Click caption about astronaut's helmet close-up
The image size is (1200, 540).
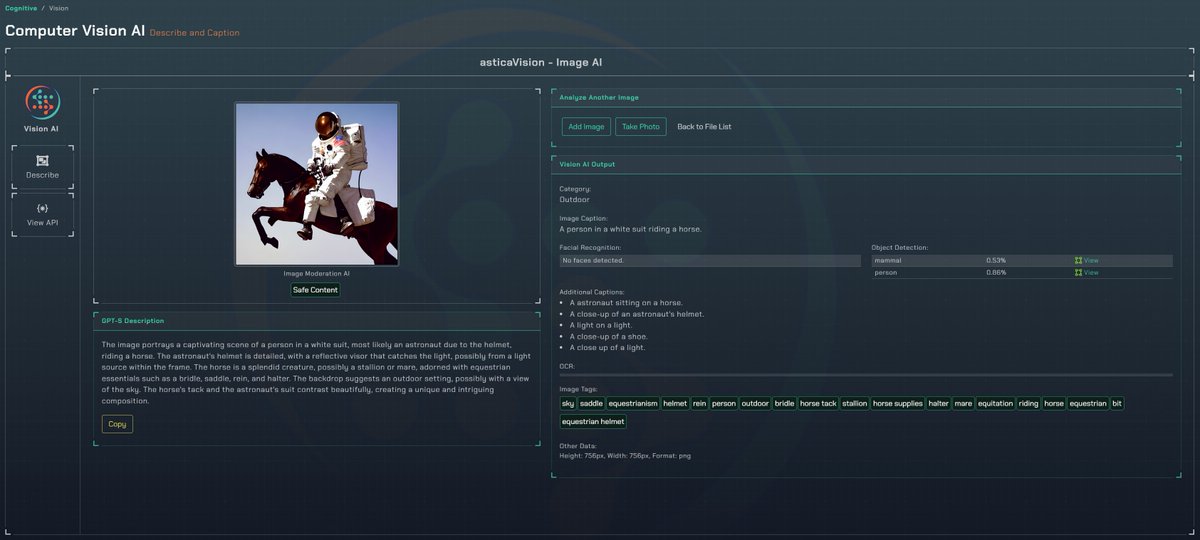tap(637, 313)
